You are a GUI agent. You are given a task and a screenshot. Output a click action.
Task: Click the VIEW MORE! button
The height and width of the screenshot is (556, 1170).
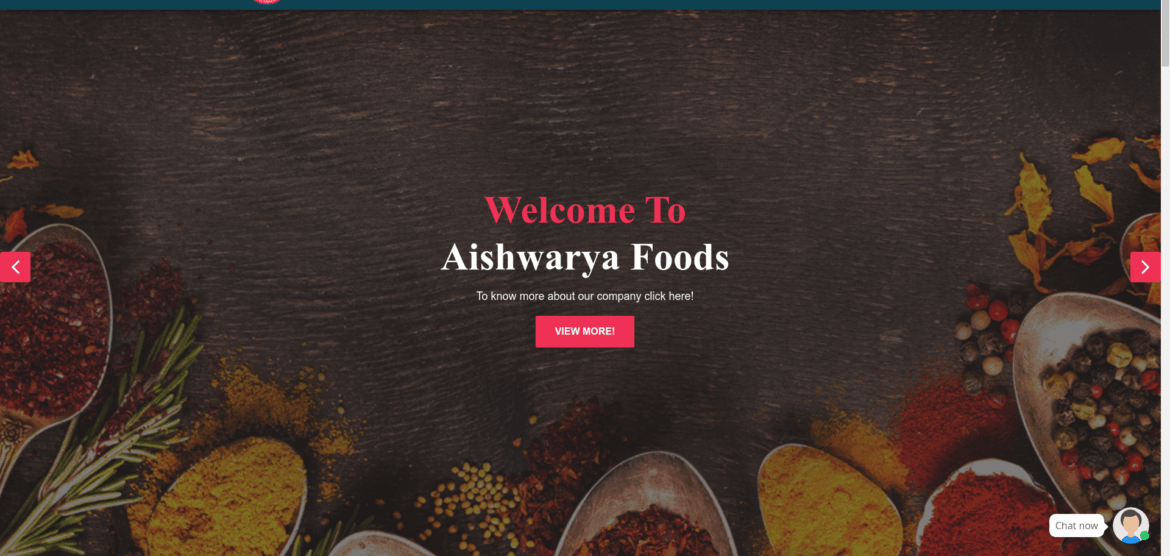[x=585, y=331]
